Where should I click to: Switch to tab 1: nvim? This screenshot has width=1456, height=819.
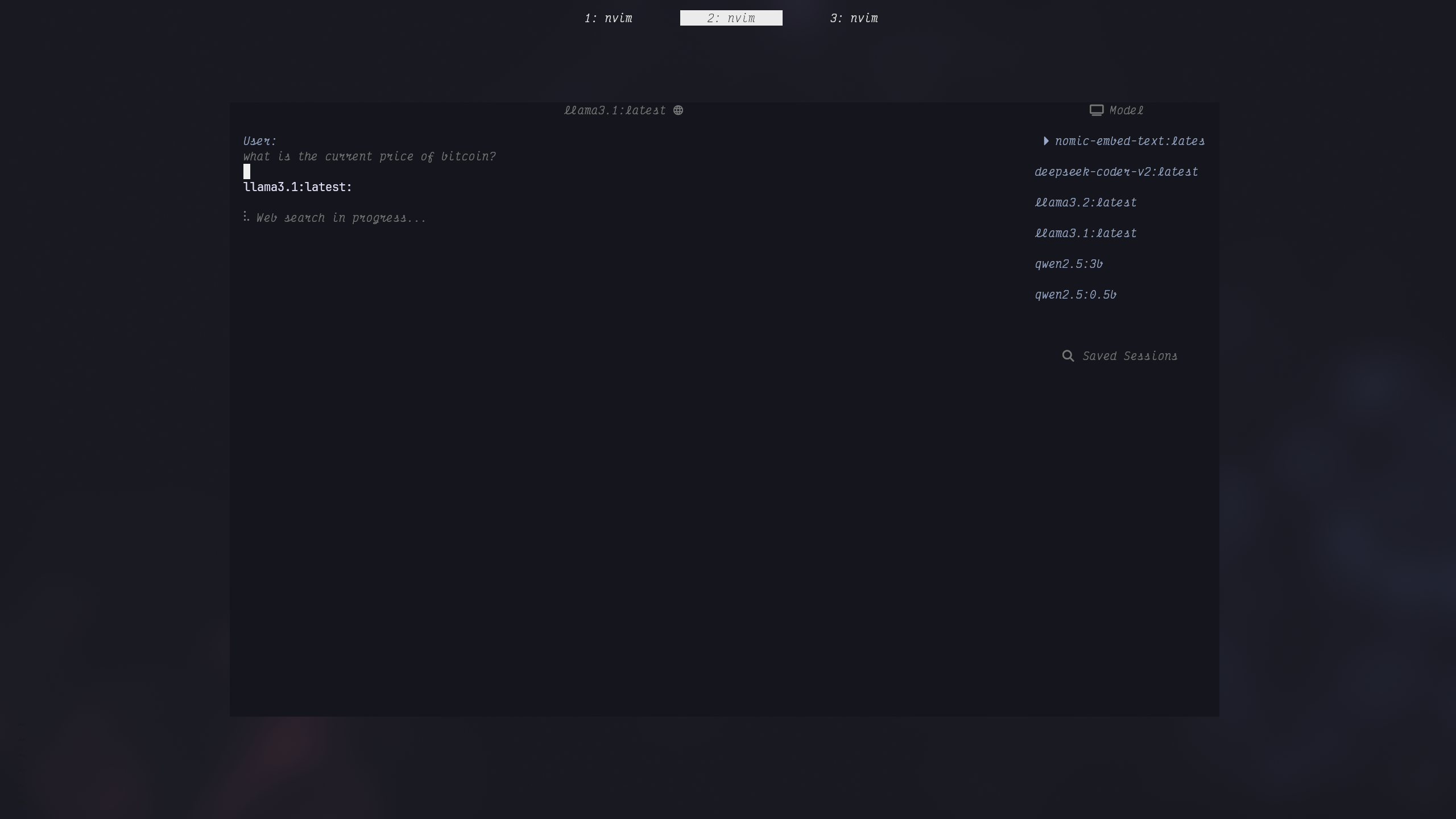point(608,18)
